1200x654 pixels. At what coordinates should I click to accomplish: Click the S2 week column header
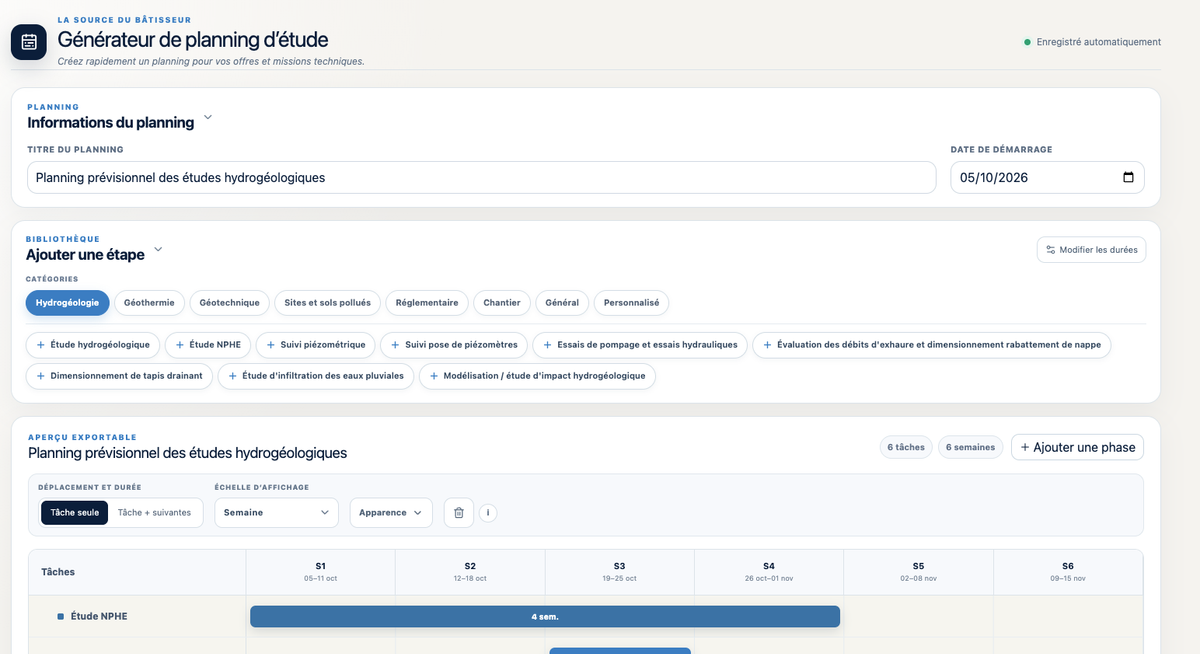[470, 571]
